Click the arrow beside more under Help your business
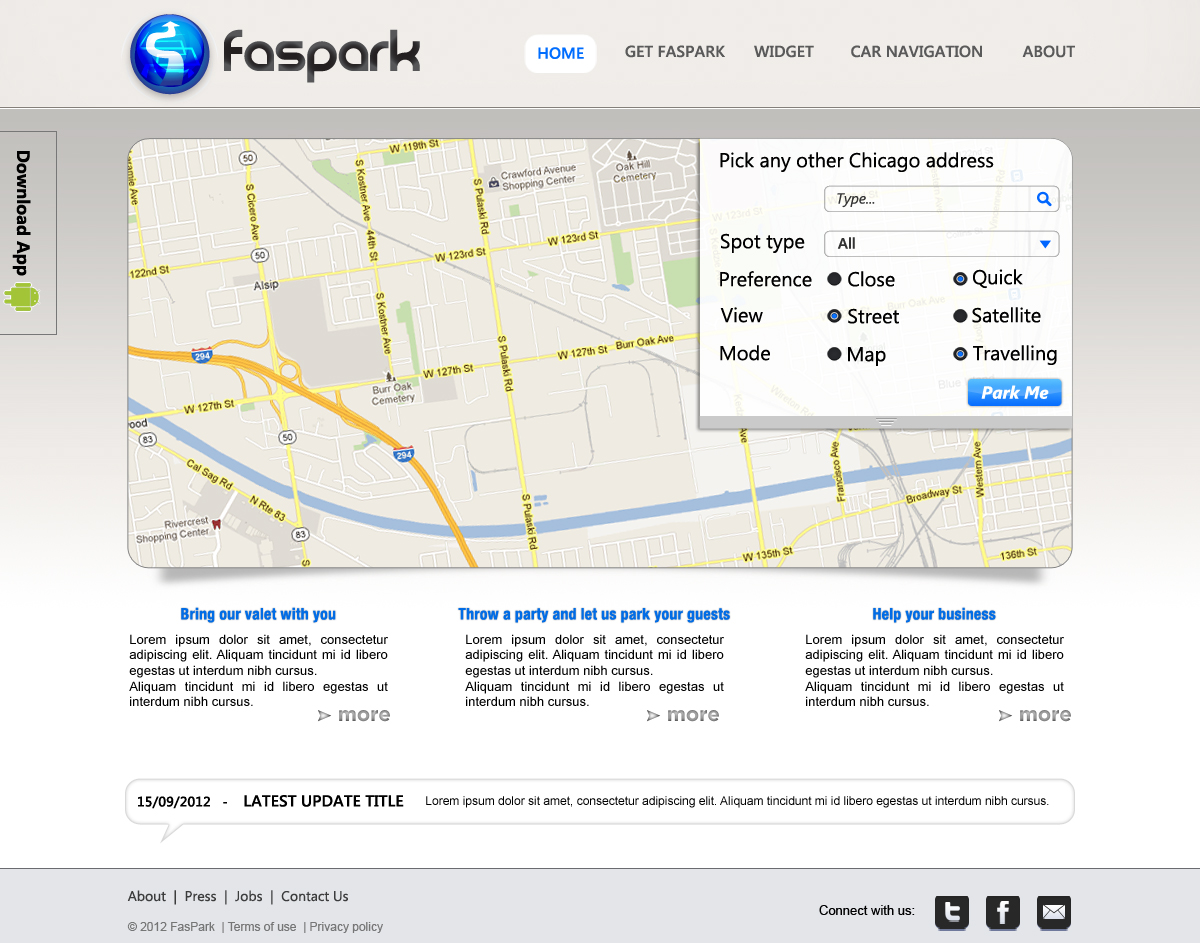 pos(1005,714)
